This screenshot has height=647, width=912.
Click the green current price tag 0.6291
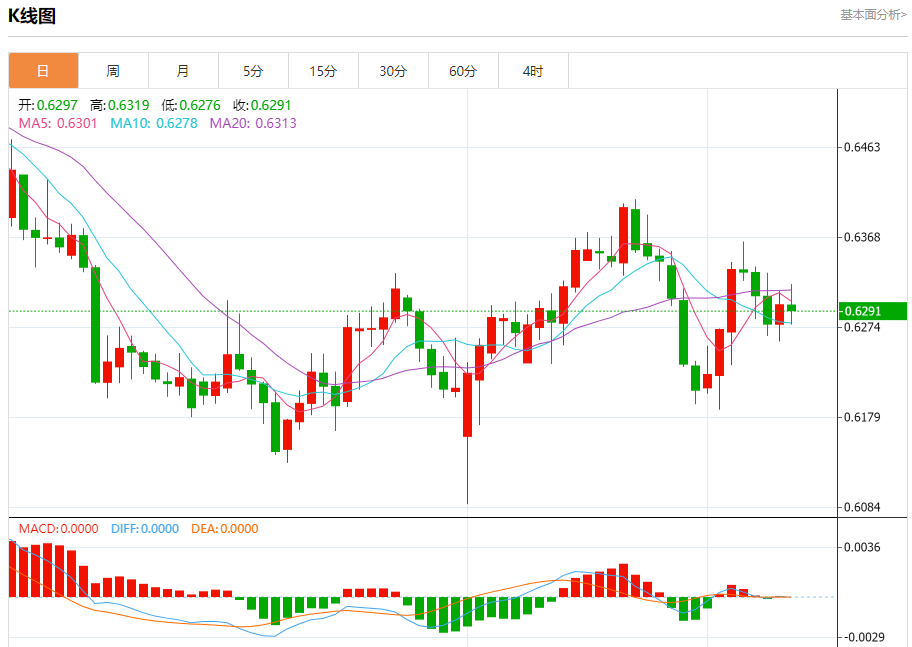(872, 311)
